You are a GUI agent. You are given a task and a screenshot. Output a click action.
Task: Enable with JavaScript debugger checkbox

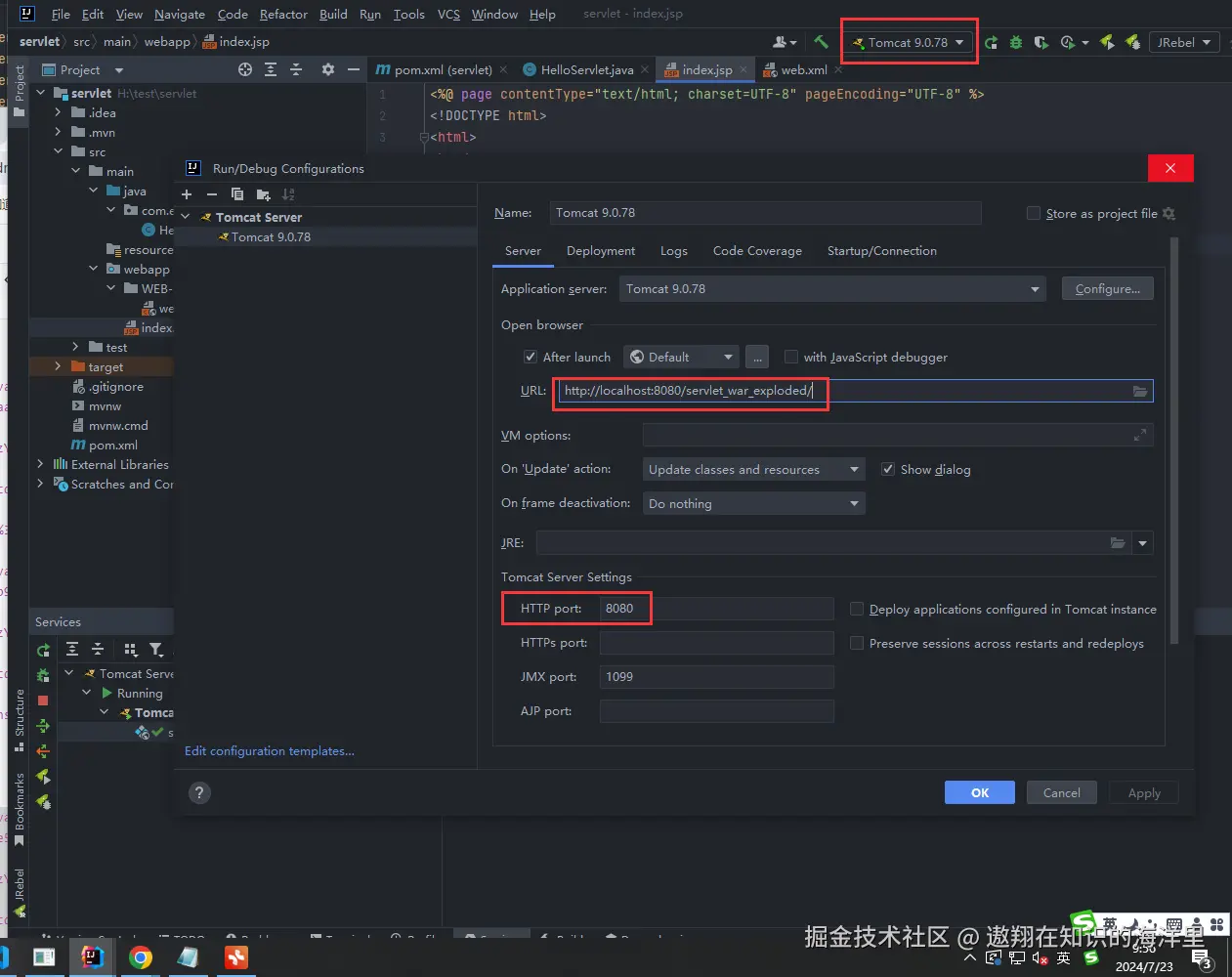click(x=791, y=357)
